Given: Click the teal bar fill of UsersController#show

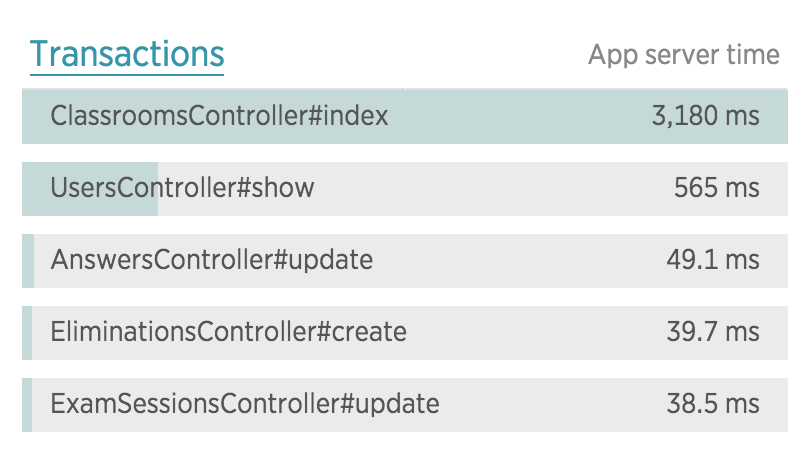Looking at the screenshot, I should (x=90, y=189).
